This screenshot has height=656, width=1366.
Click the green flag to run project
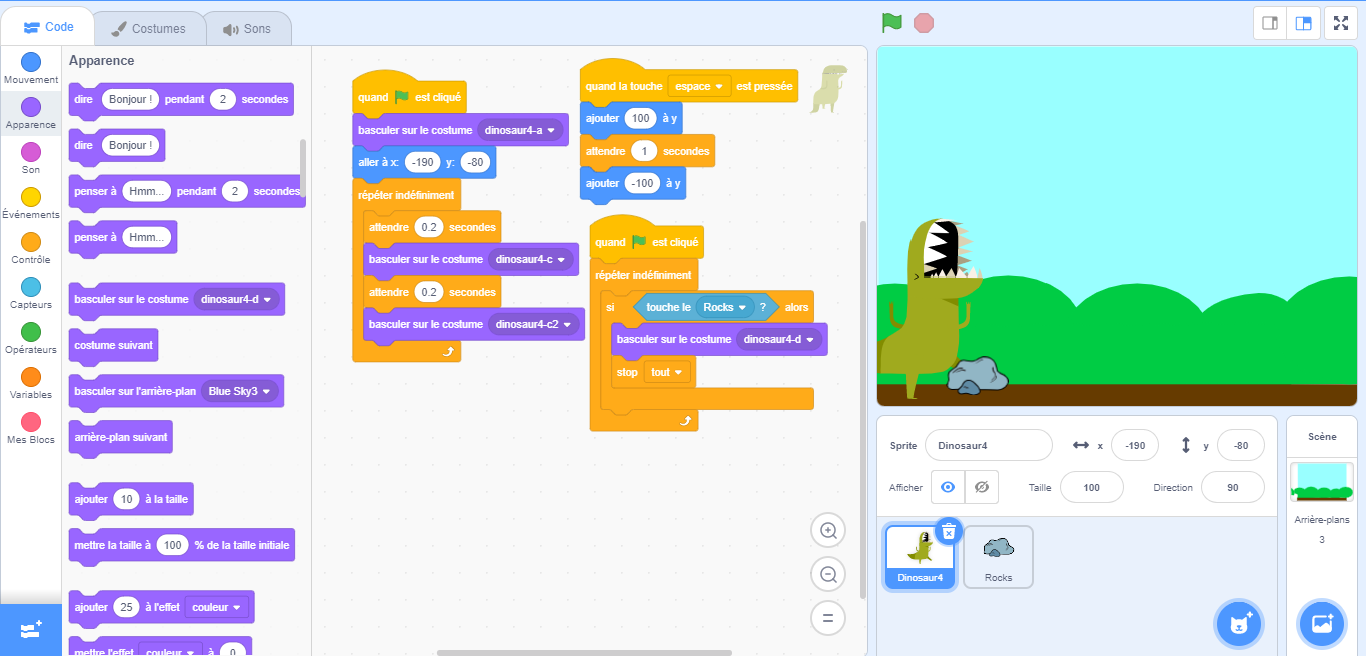point(891,23)
